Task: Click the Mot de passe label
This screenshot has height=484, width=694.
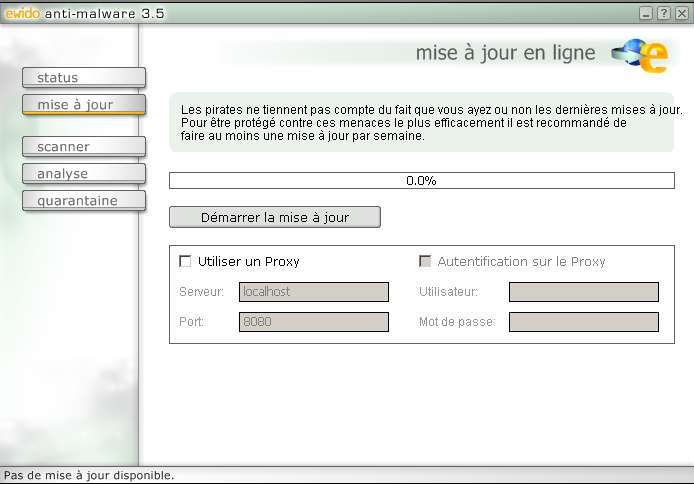Action: pos(457,322)
